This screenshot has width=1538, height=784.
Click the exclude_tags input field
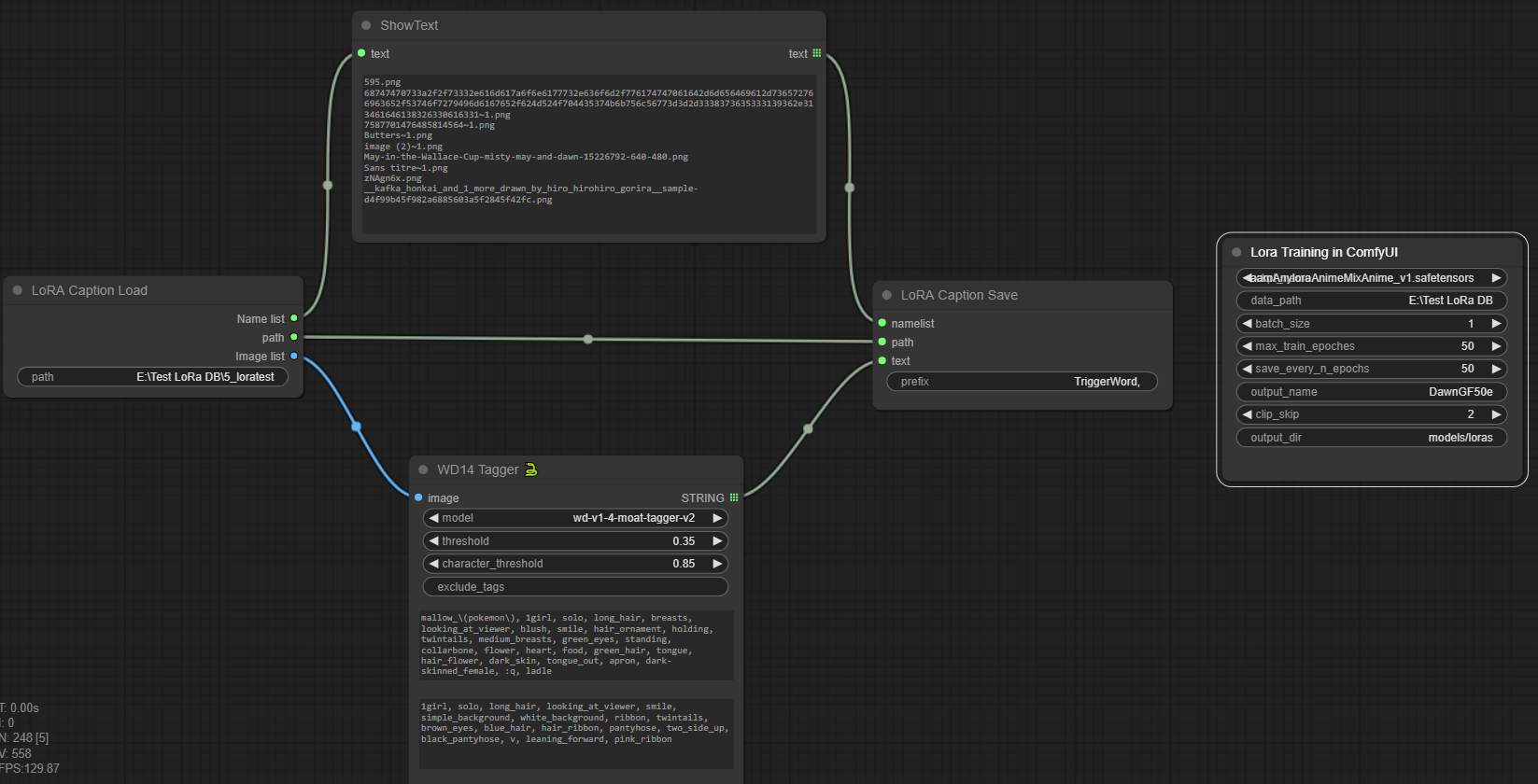575,587
